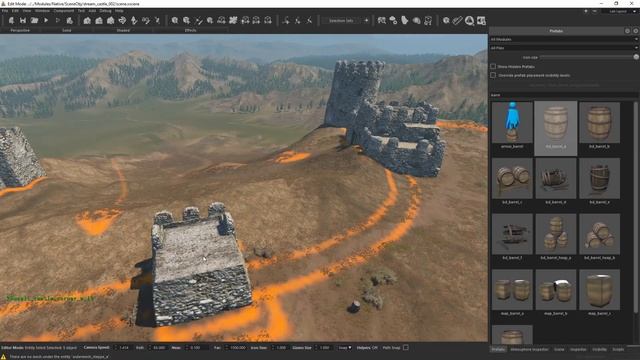Click the Far clipping value field
Viewport: 640px width, 360px height.
237,348
